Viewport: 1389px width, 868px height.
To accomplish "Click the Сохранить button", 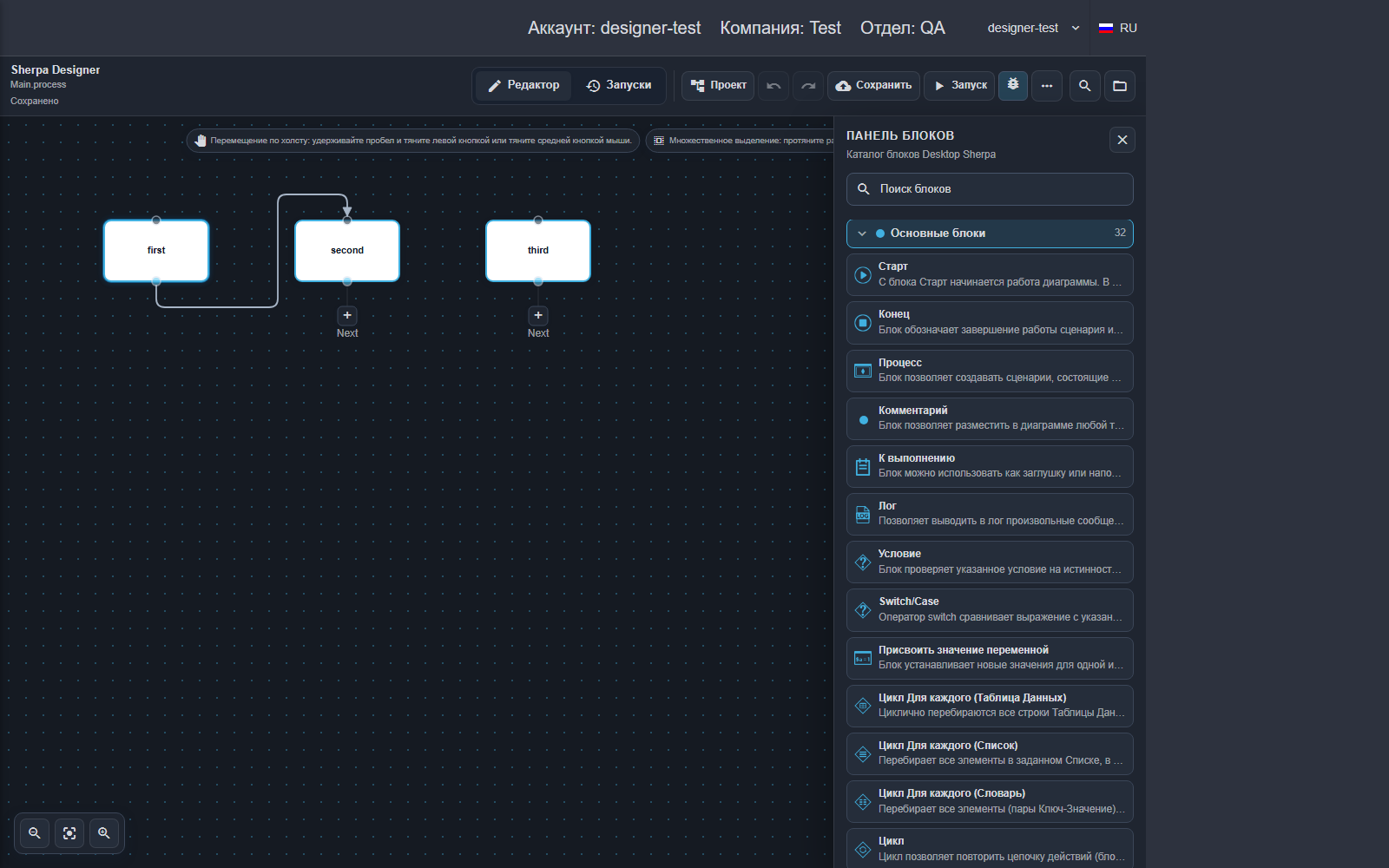I will (x=873, y=85).
